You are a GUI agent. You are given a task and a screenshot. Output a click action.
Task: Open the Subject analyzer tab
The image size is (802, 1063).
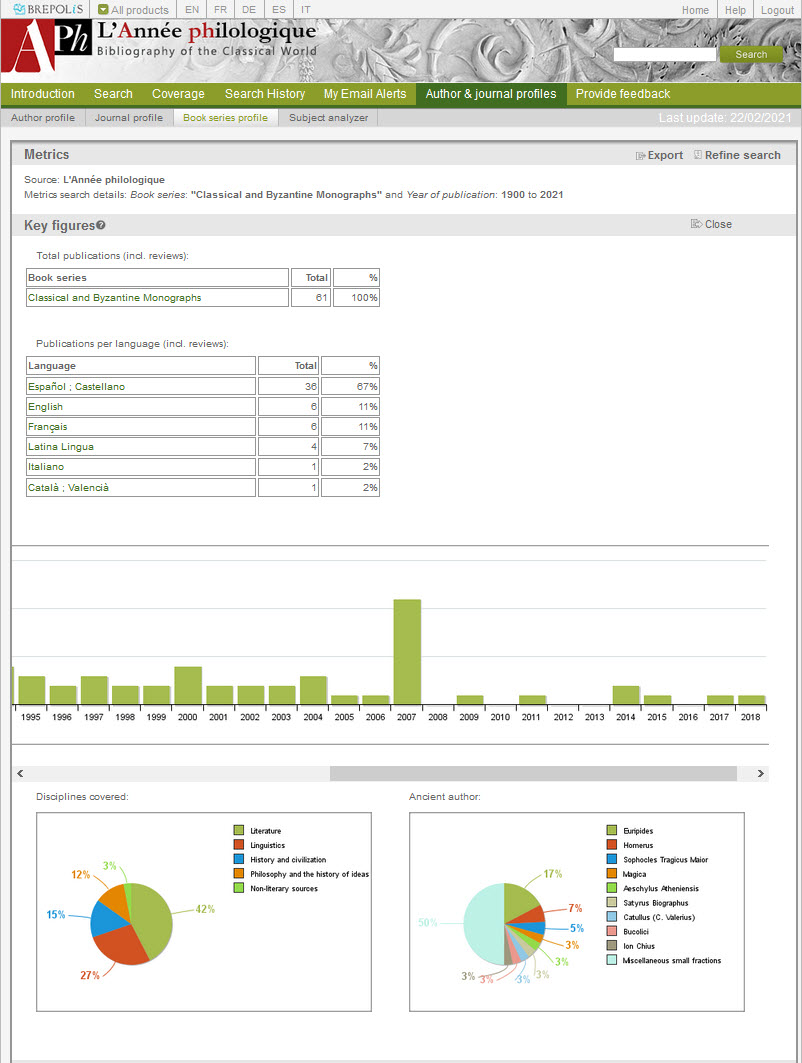click(x=328, y=118)
